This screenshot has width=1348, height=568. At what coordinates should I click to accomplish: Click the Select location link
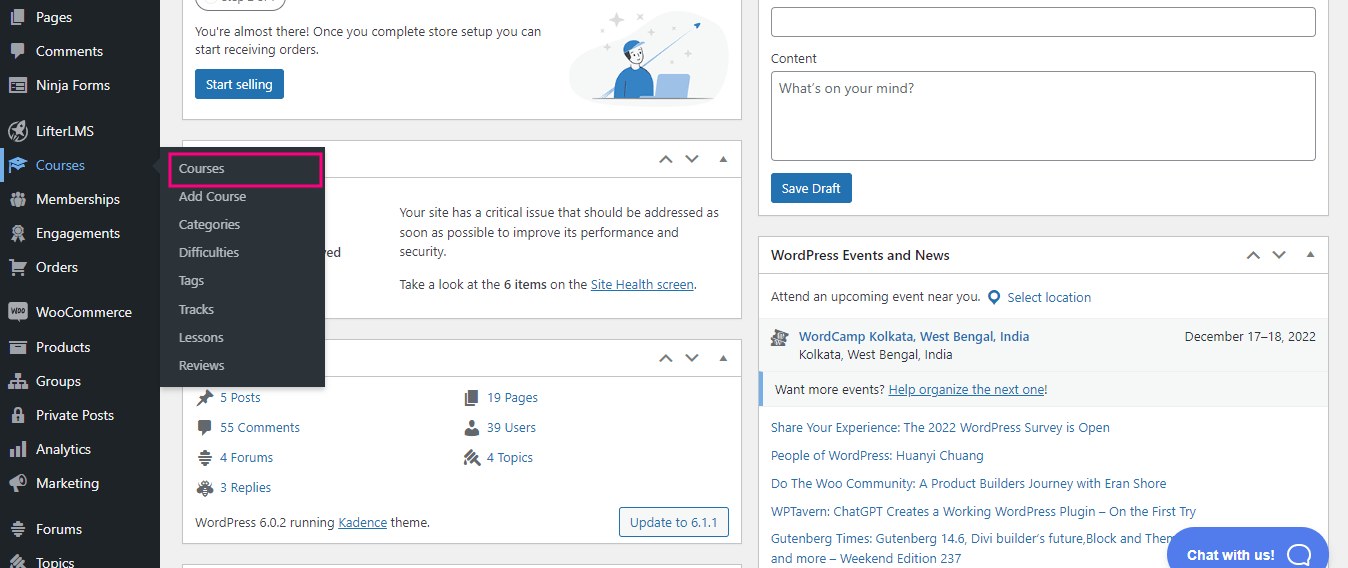coord(1049,297)
